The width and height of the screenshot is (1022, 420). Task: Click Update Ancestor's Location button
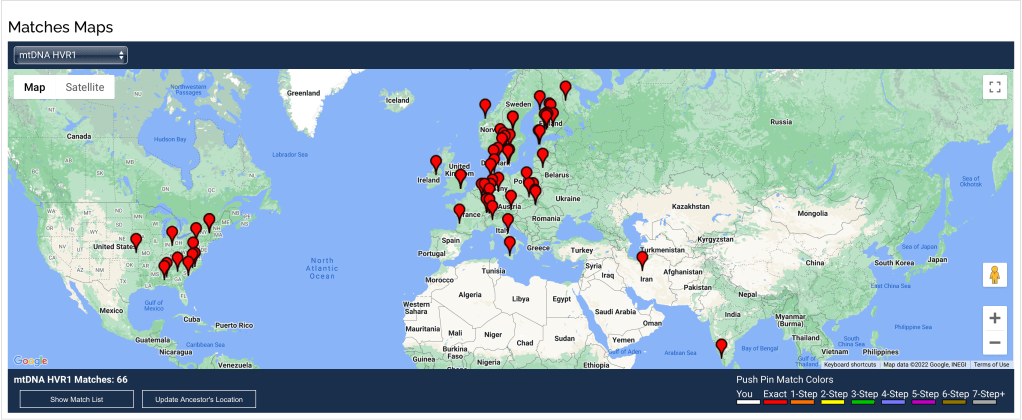(x=199, y=399)
